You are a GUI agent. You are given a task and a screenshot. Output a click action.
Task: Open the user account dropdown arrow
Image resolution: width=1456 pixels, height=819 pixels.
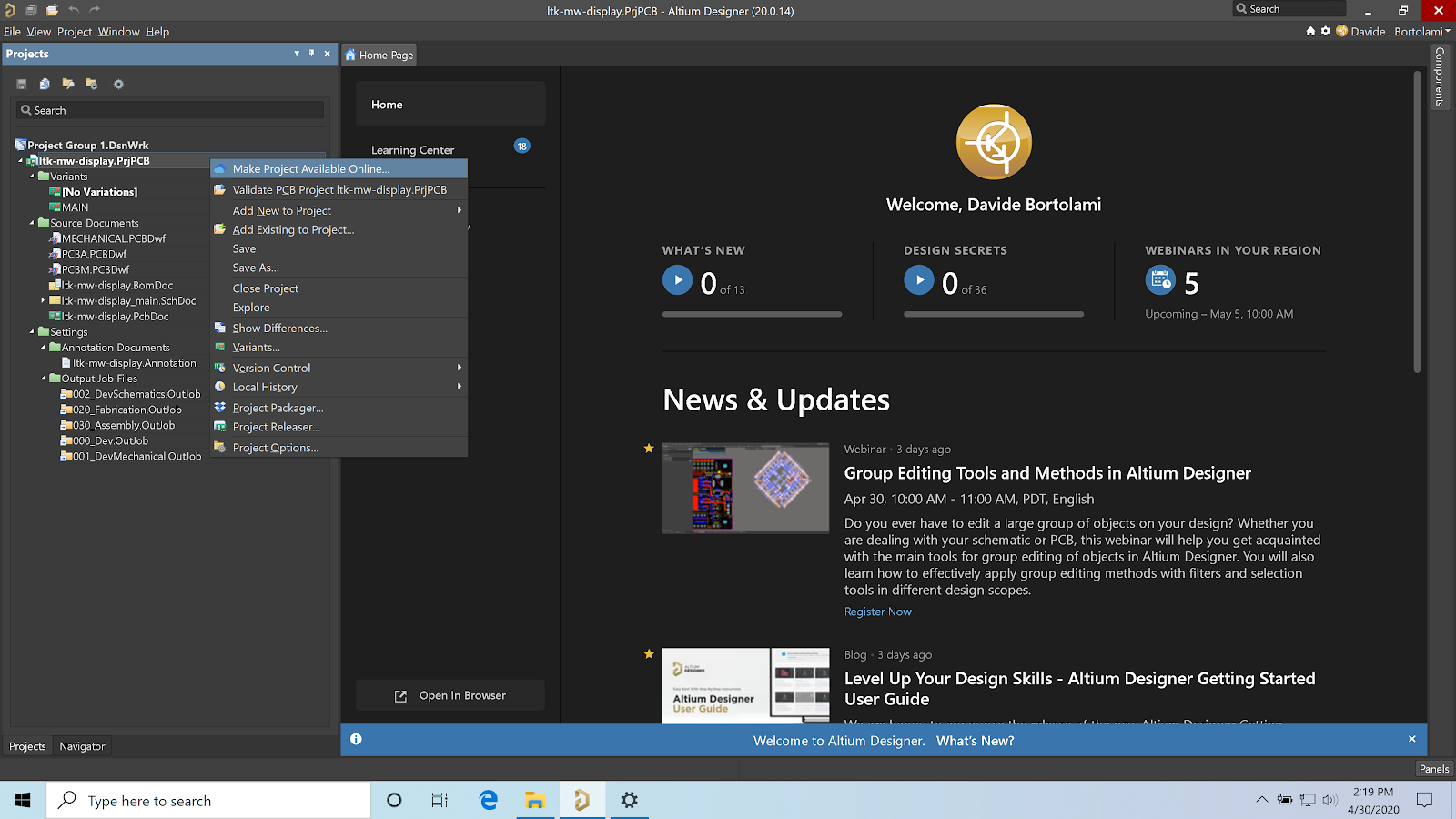tap(1448, 31)
